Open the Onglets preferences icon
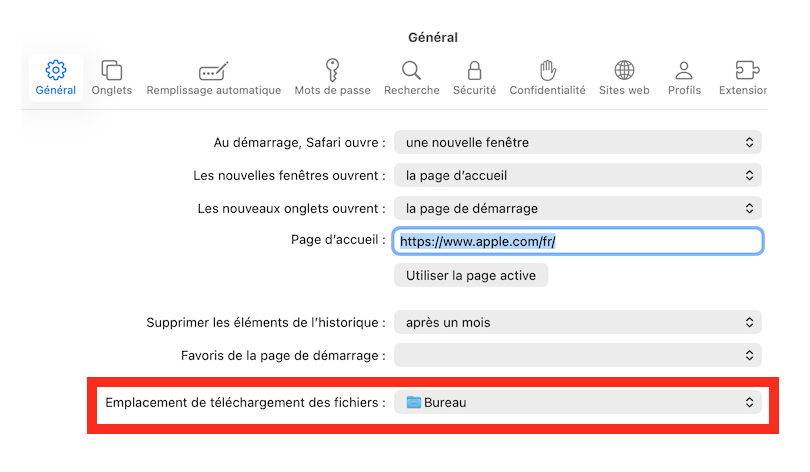Image resolution: width=810 pixels, height=472 pixels. [112, 70]
